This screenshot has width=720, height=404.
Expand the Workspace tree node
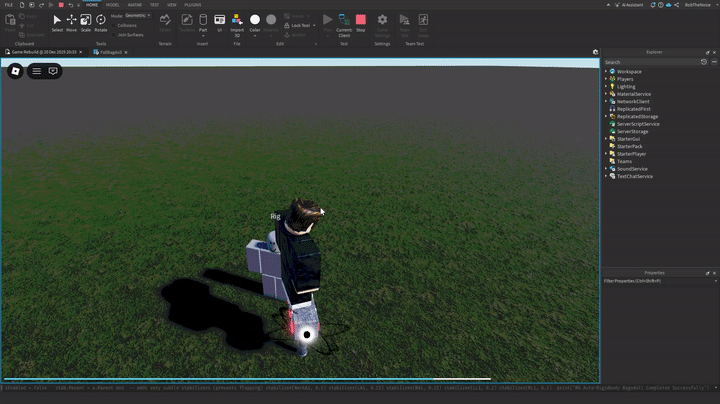tap(606, 72)
